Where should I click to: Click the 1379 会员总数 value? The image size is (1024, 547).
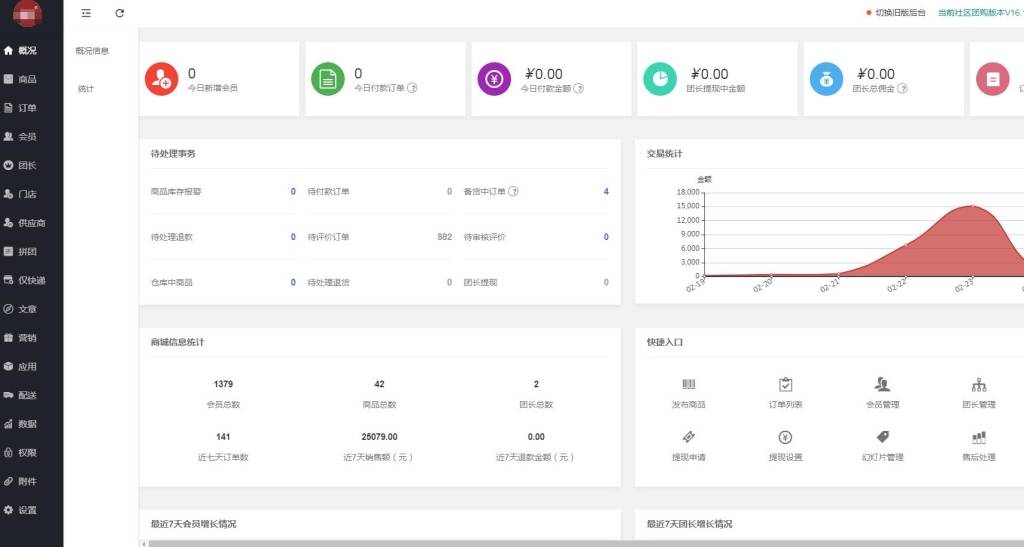tap(223, 384)
